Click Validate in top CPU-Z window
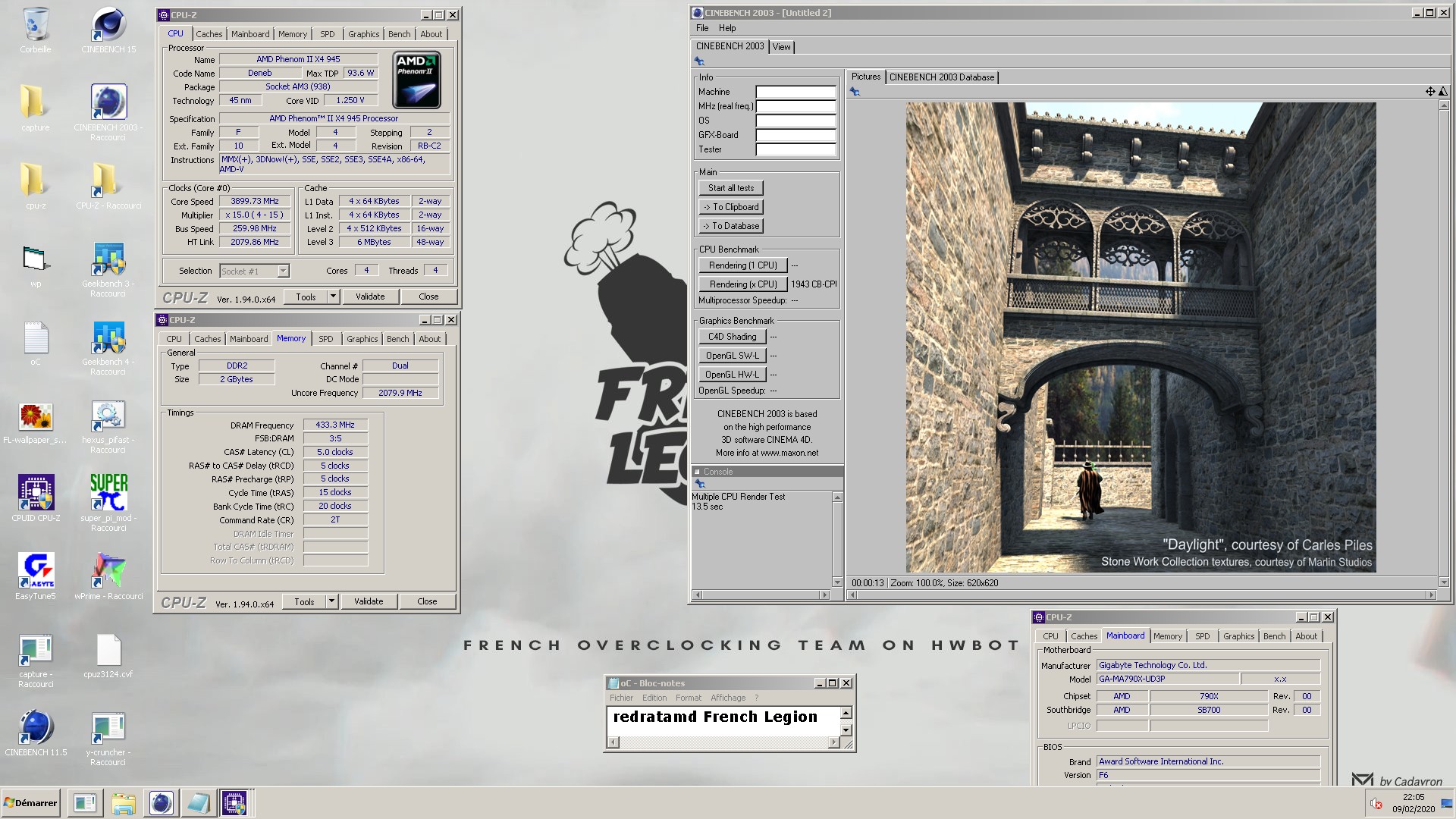 click(370, 297)
